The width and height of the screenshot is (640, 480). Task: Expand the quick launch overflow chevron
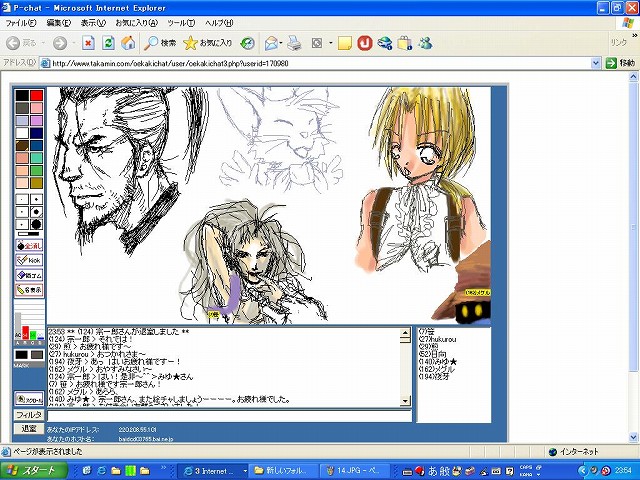[x=164, y=467]
